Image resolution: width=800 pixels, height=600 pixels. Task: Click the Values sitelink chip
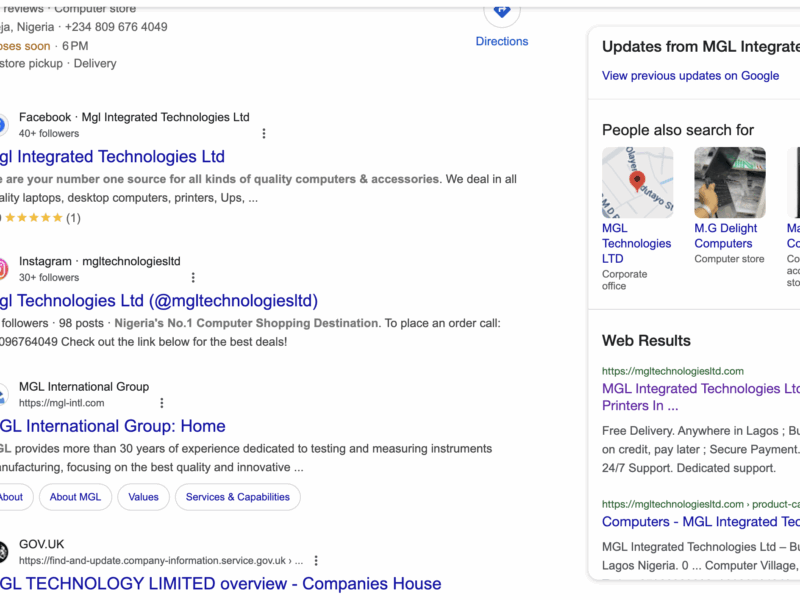tap(143, 497)
